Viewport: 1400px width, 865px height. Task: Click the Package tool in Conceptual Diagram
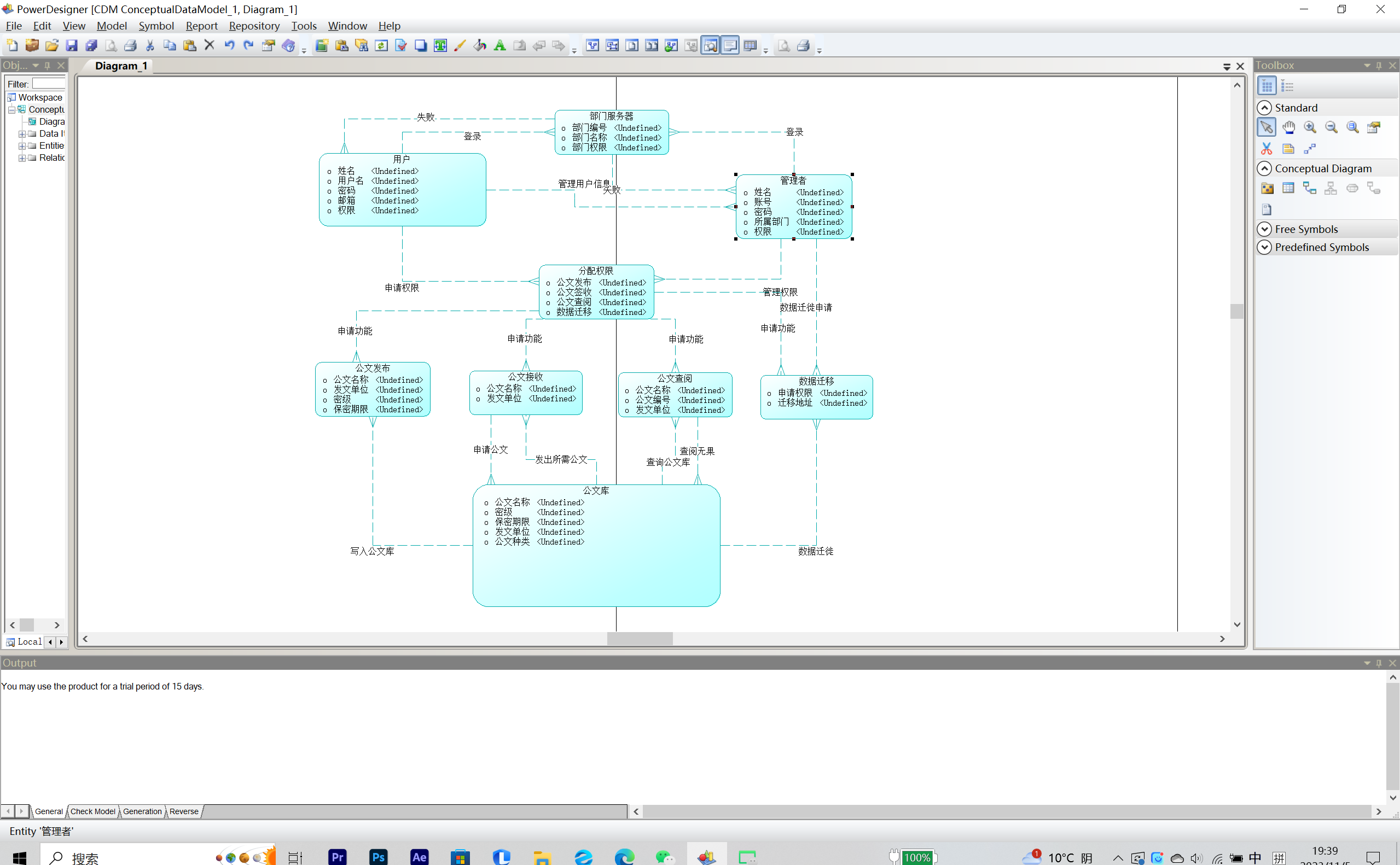point(1267,188)
